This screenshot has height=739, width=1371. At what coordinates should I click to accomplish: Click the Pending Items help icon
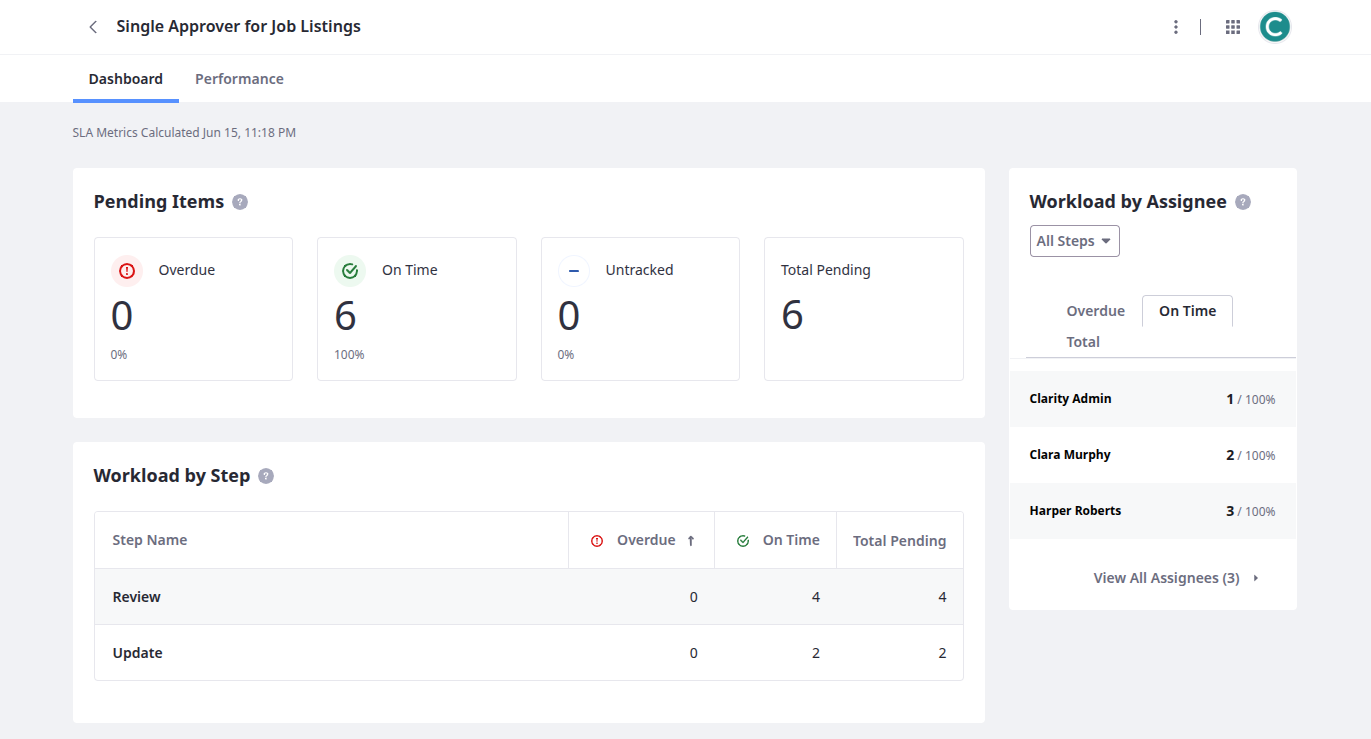coord(240,202)
